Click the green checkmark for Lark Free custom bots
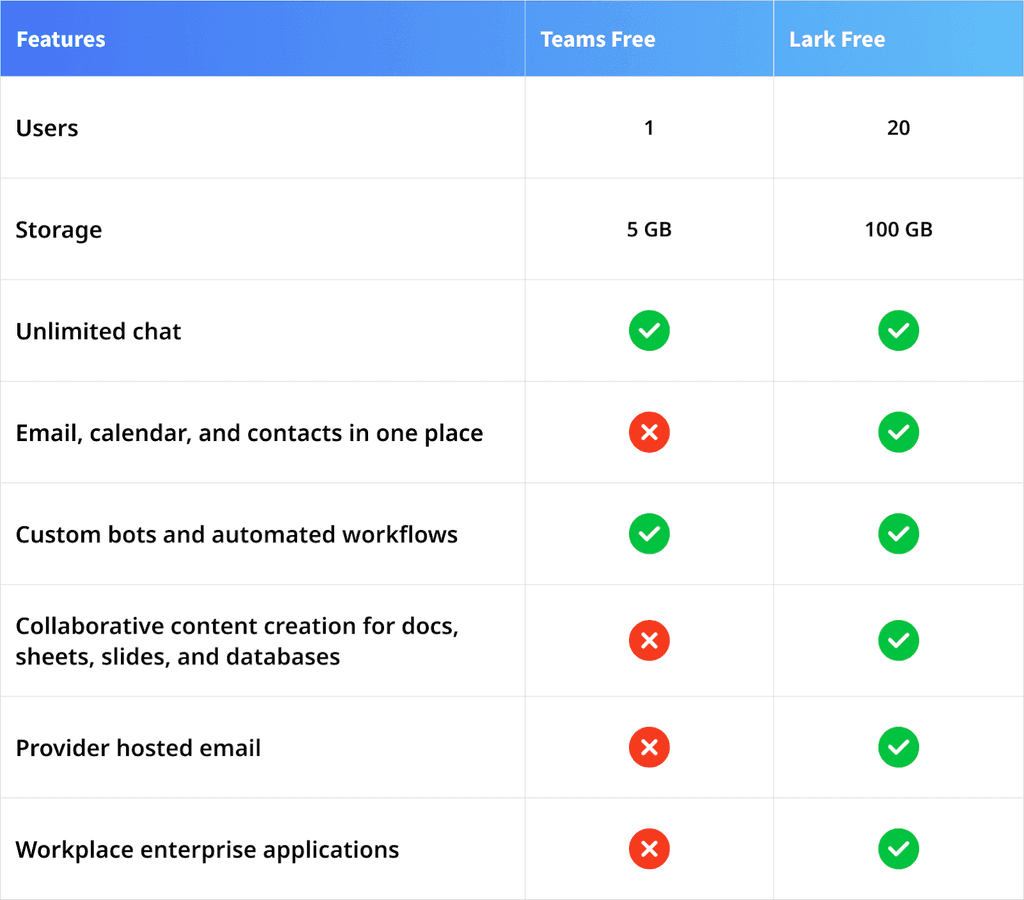This screenshot has height=900, width=1024. point(898,534)
